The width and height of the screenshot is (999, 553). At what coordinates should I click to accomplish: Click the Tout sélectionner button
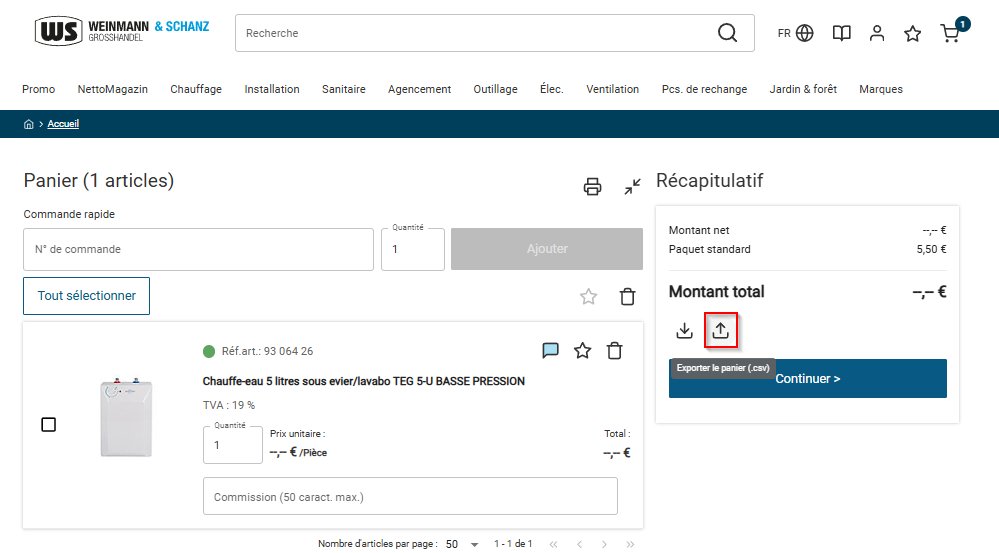click(x=87, y=296)
